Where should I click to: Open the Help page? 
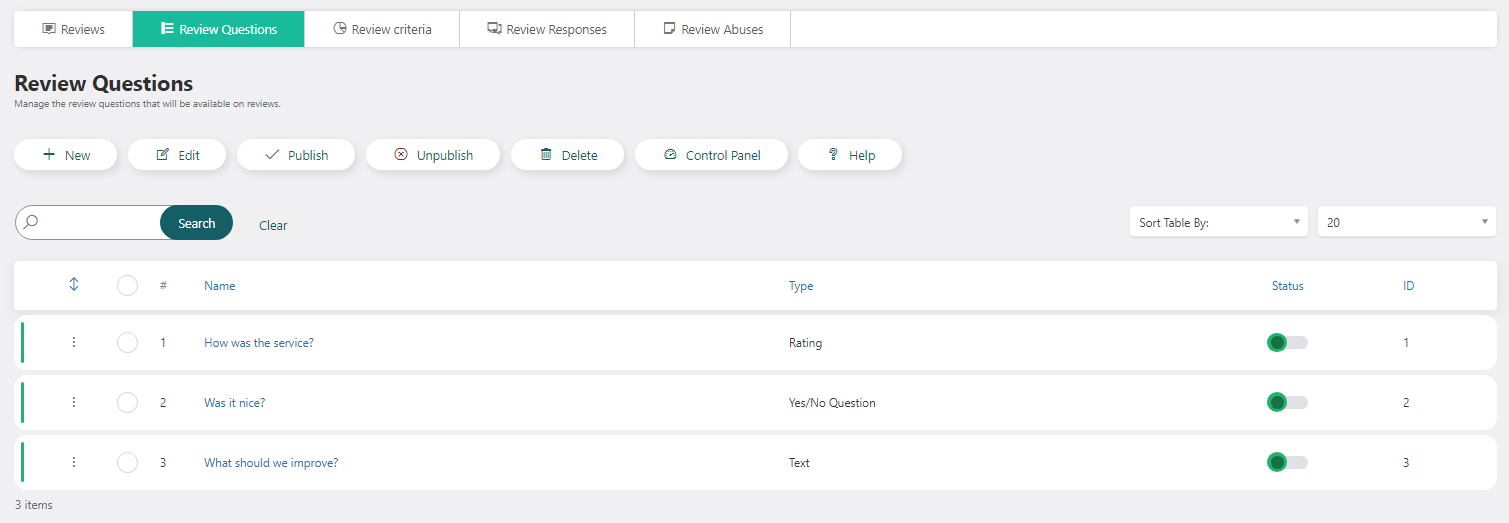850,155
